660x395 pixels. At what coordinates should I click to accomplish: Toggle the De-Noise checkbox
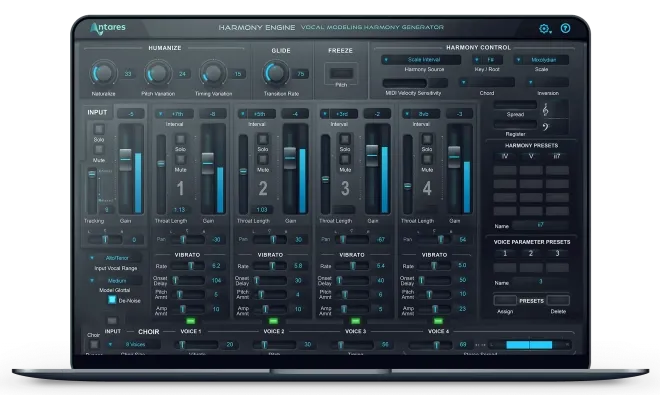coord(112,300)
